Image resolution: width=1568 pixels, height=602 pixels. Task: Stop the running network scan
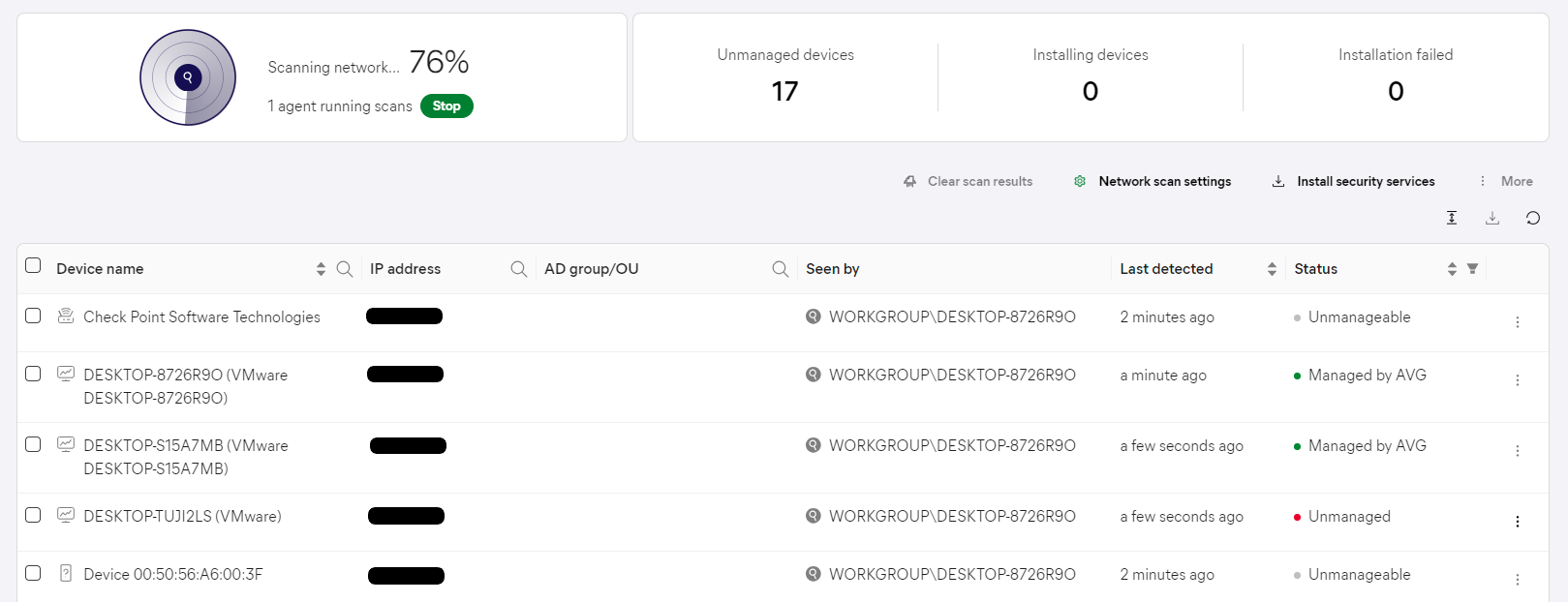pos(446,106)
